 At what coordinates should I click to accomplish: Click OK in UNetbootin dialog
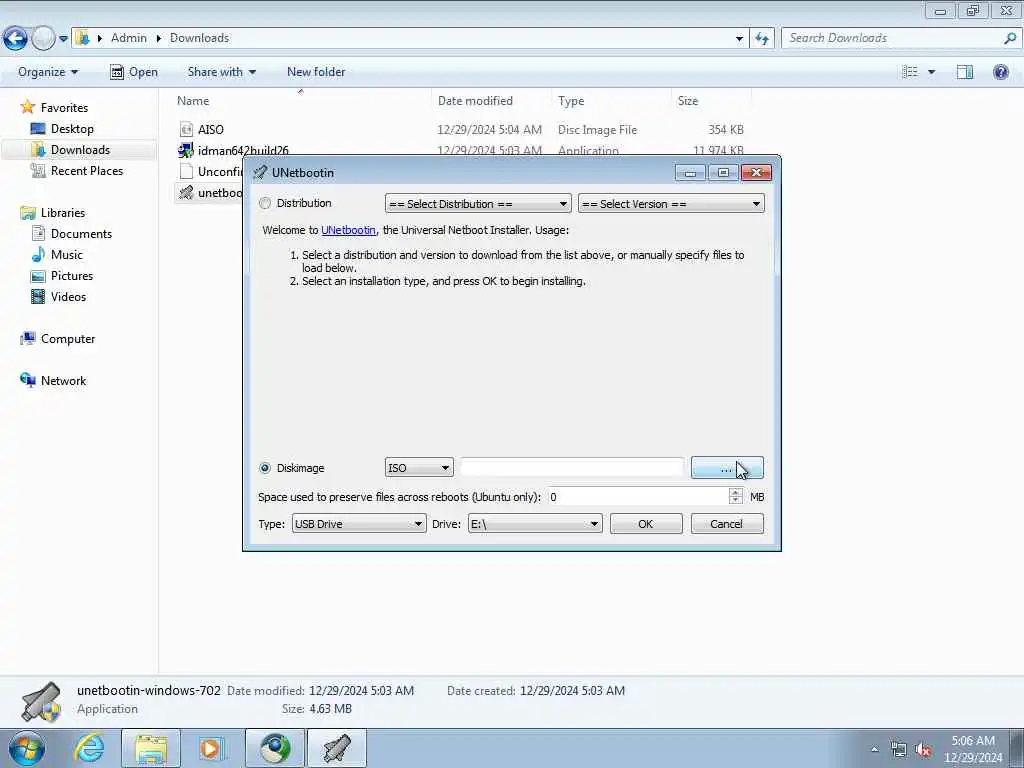coord(646,524)
